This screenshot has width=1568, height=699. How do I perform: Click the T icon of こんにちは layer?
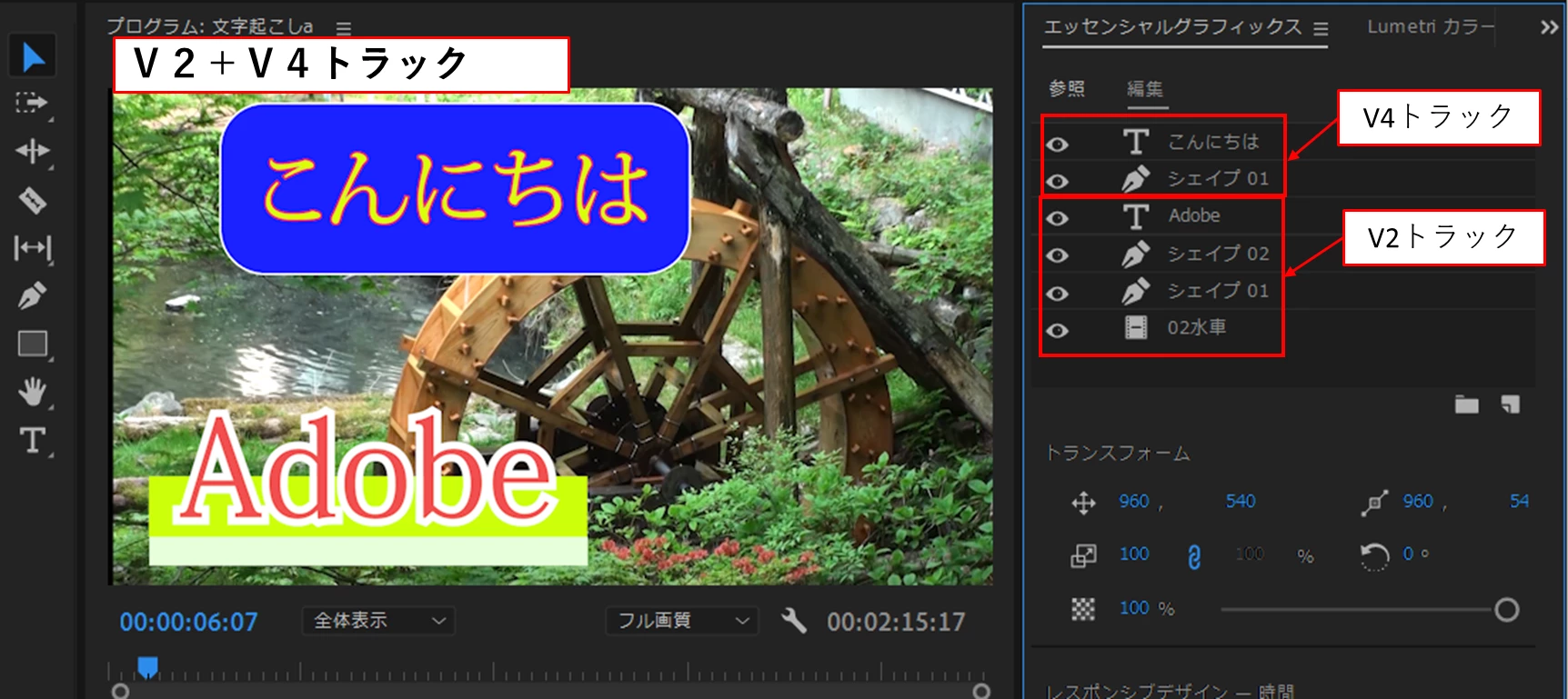1135,142
